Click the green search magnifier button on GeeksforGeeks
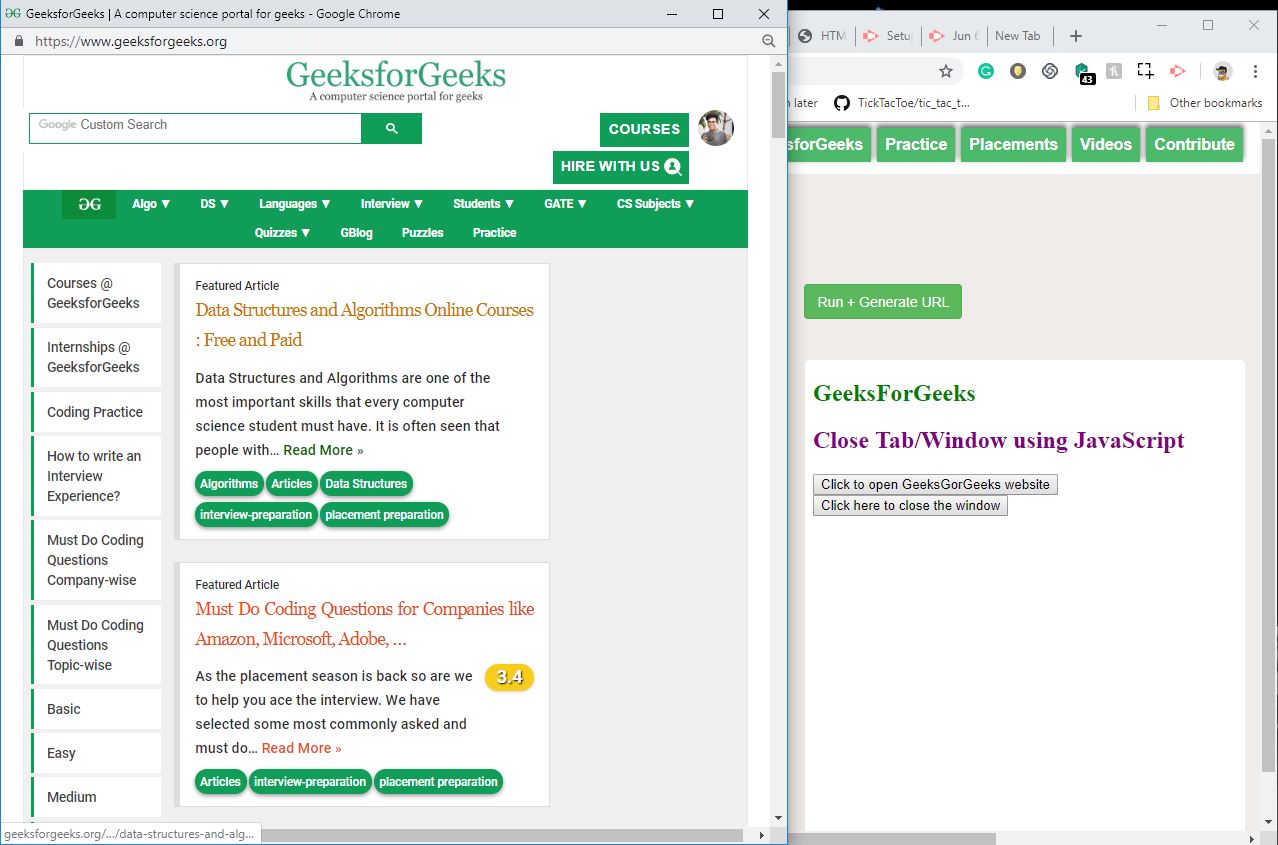 (x=391, y=128)
